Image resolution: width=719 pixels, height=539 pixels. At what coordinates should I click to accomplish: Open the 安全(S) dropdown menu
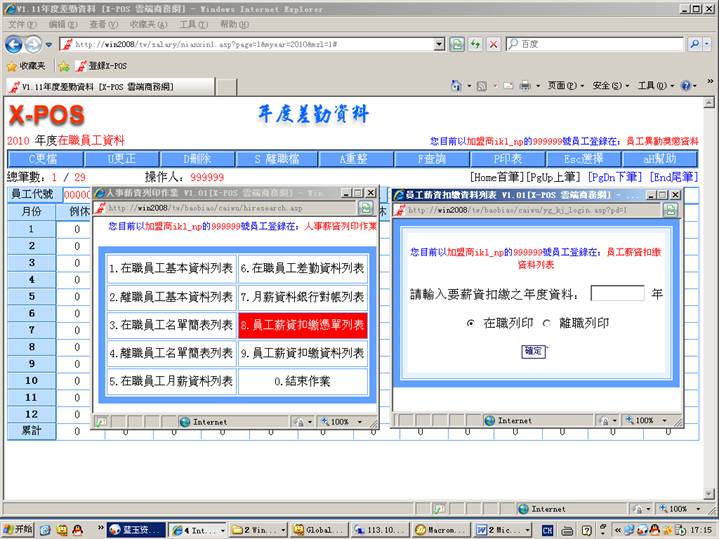pyautogui.click(x=610, y=86)
